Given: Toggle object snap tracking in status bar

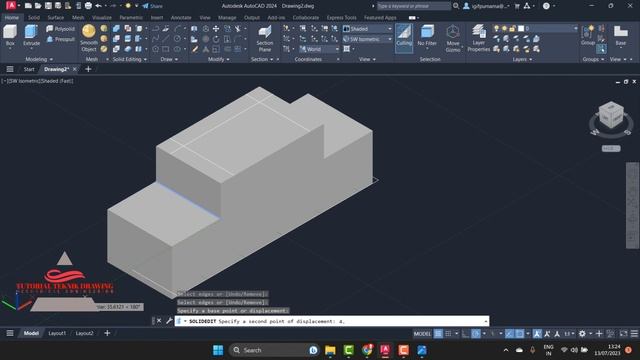Looking at the screenshot, I should (x=509, y=333).
